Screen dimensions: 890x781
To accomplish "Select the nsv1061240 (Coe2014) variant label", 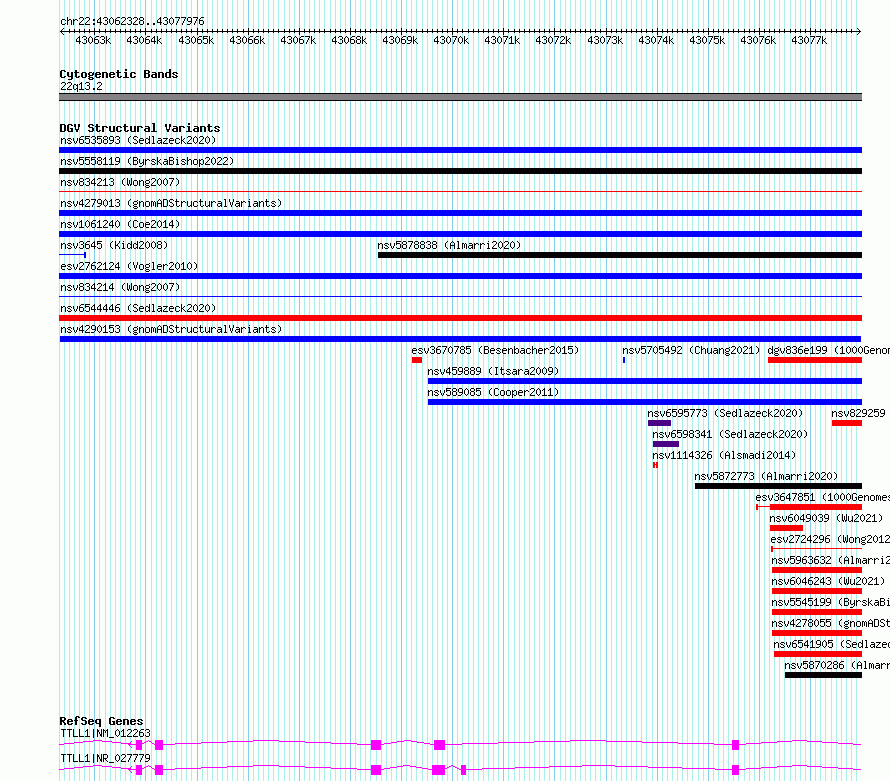I will (120, 224).
